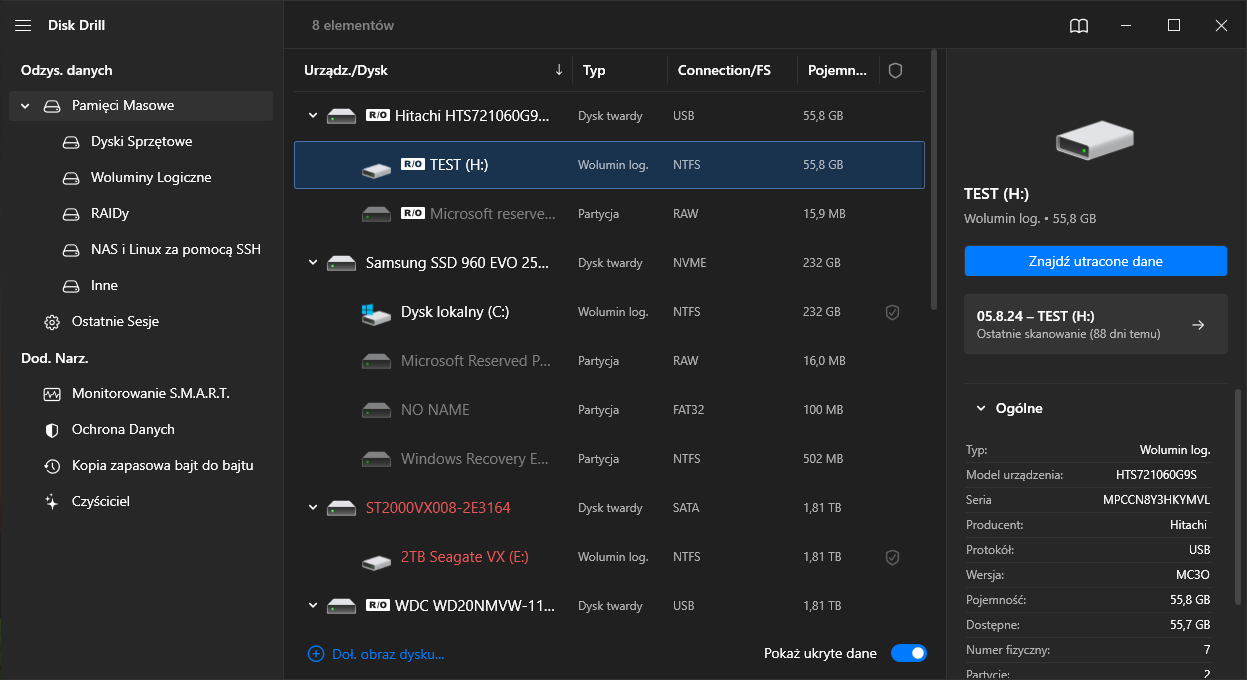
Task: Click Znajdź utracone dane button
Action: point(1095,261)
